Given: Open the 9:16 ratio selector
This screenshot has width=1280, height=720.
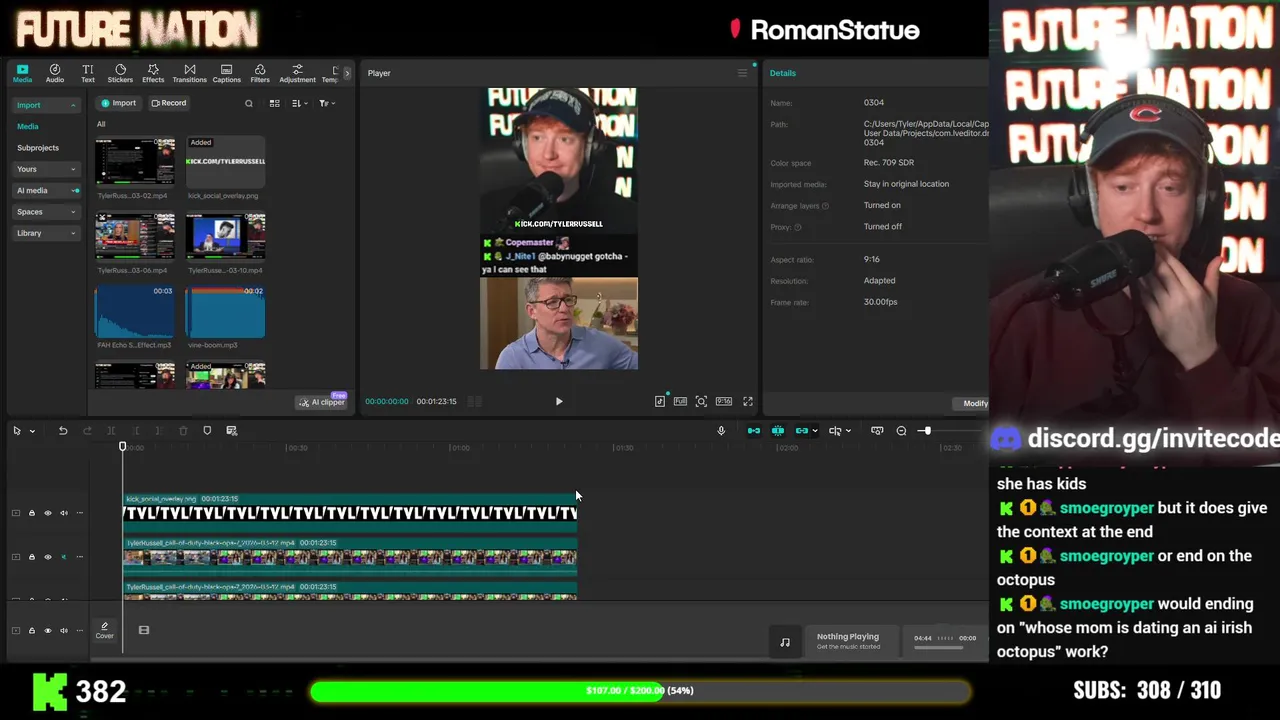Looking at the screenshot, I should pyautogui.click(x=723, y=401).
